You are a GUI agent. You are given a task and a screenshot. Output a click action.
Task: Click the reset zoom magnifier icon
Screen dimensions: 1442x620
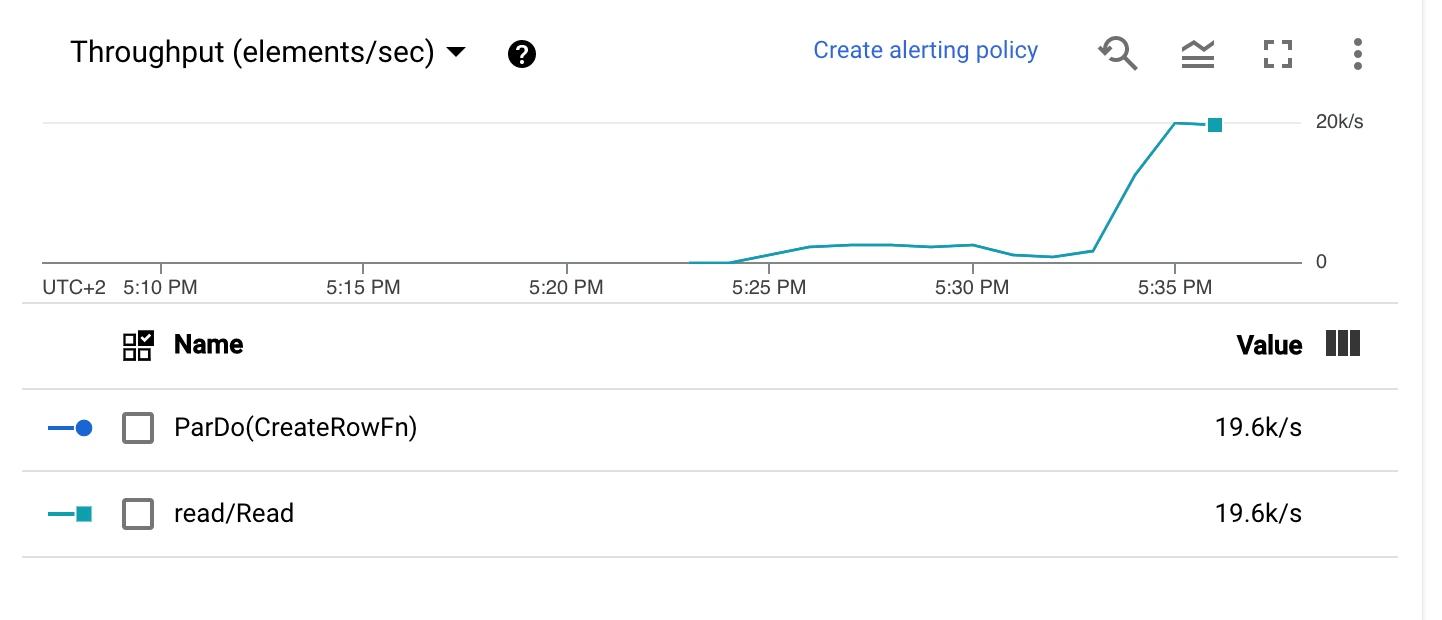[1117, 53]
